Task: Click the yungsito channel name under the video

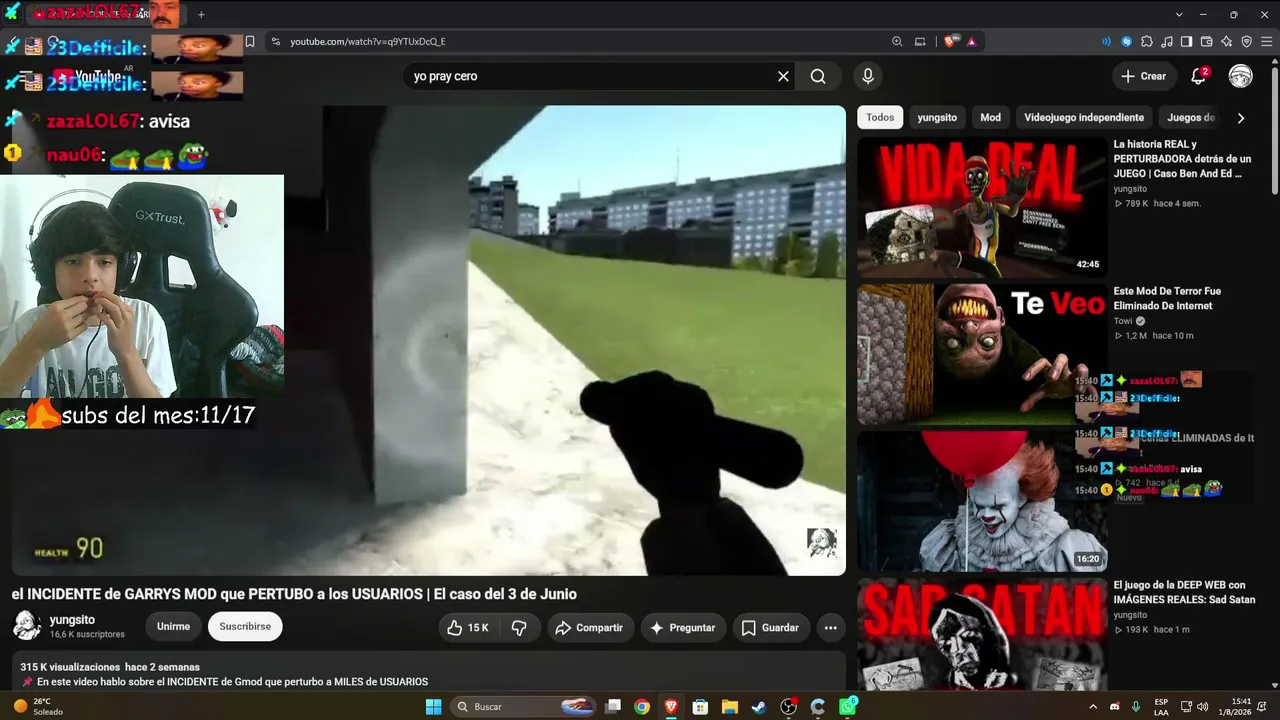Action: click(72, 620)
